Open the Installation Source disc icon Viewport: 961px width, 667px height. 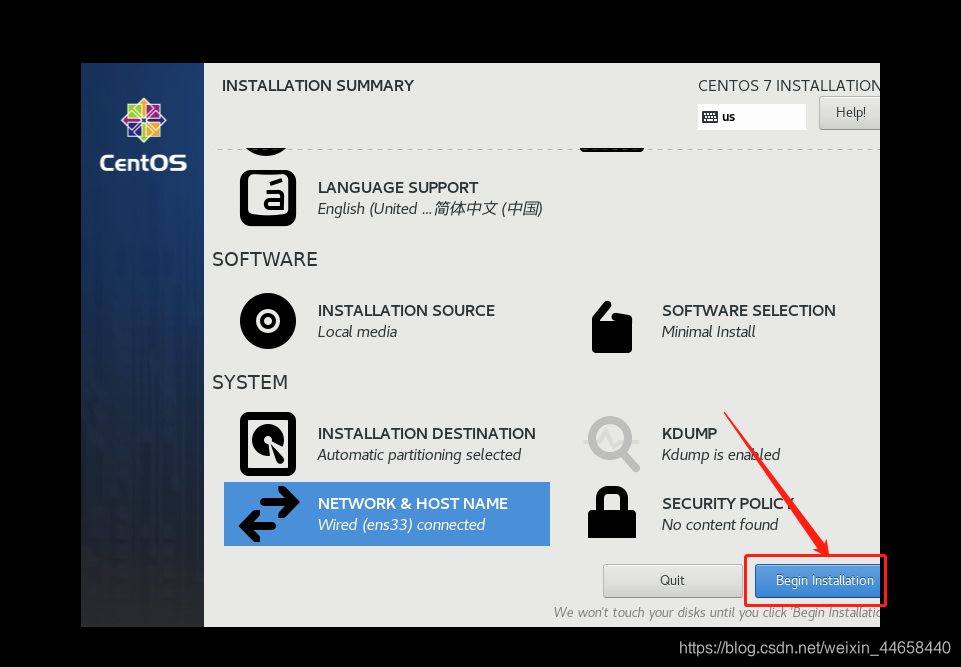click(268, 321)
